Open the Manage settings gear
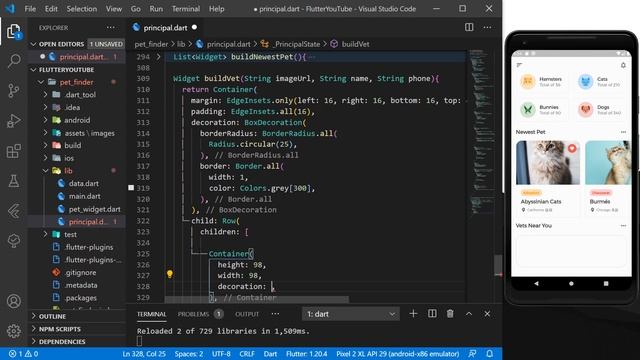Image resolution: width=640 pixels, height=360 pixels. tap(13, 331)
